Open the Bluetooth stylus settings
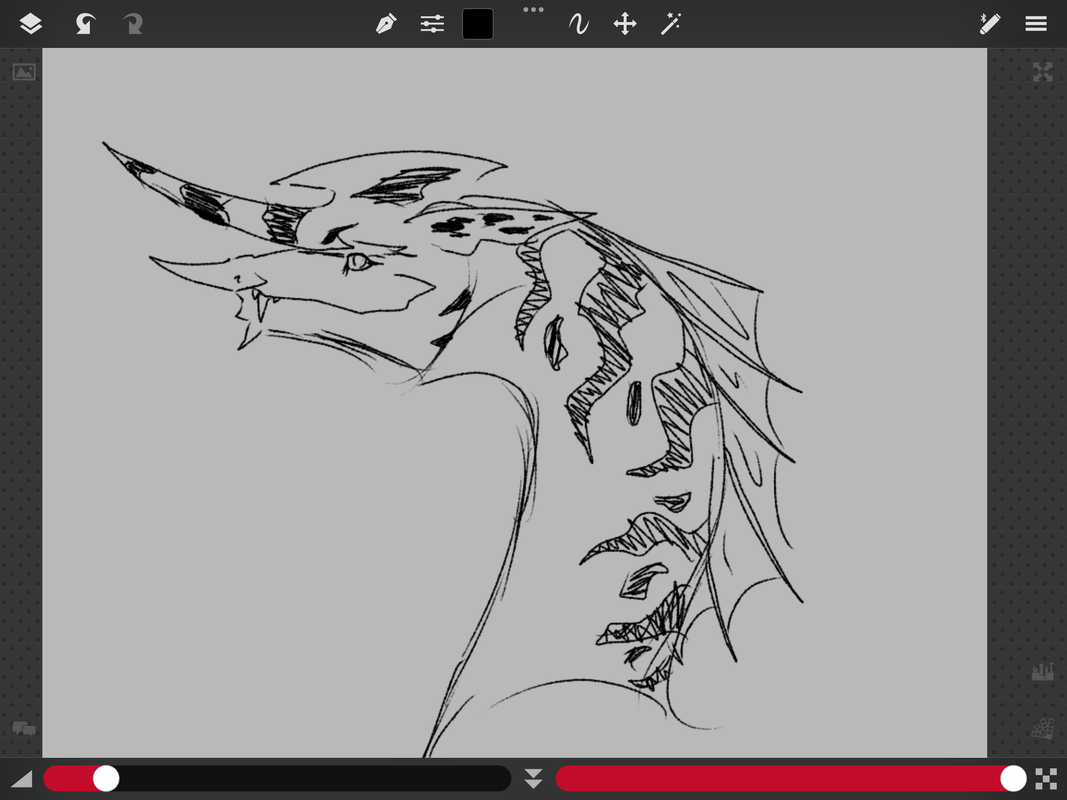The height and width of the screenshot is (800, 1067). [989, 24]
